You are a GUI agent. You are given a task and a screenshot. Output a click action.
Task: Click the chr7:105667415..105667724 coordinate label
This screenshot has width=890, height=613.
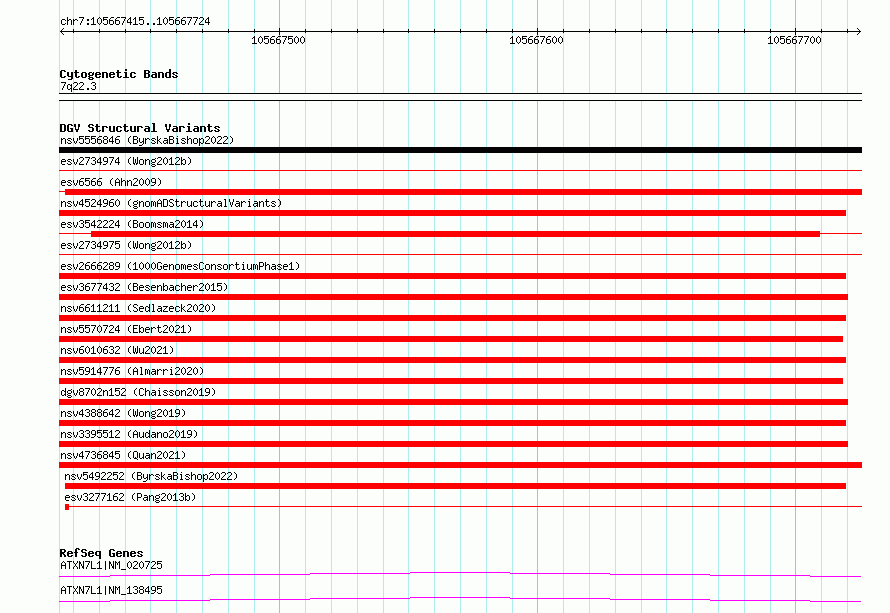click(x=135, y=21)
